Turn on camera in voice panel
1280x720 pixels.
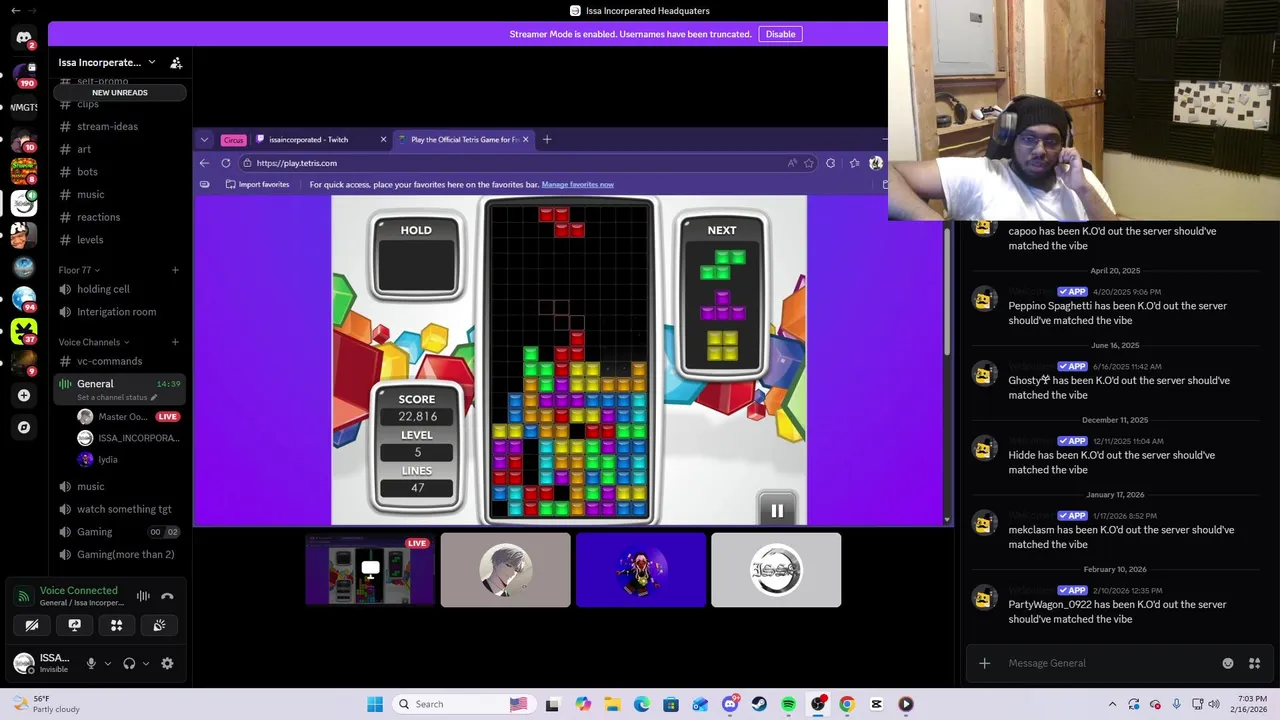pyautogui.click(x=32, y=625)
